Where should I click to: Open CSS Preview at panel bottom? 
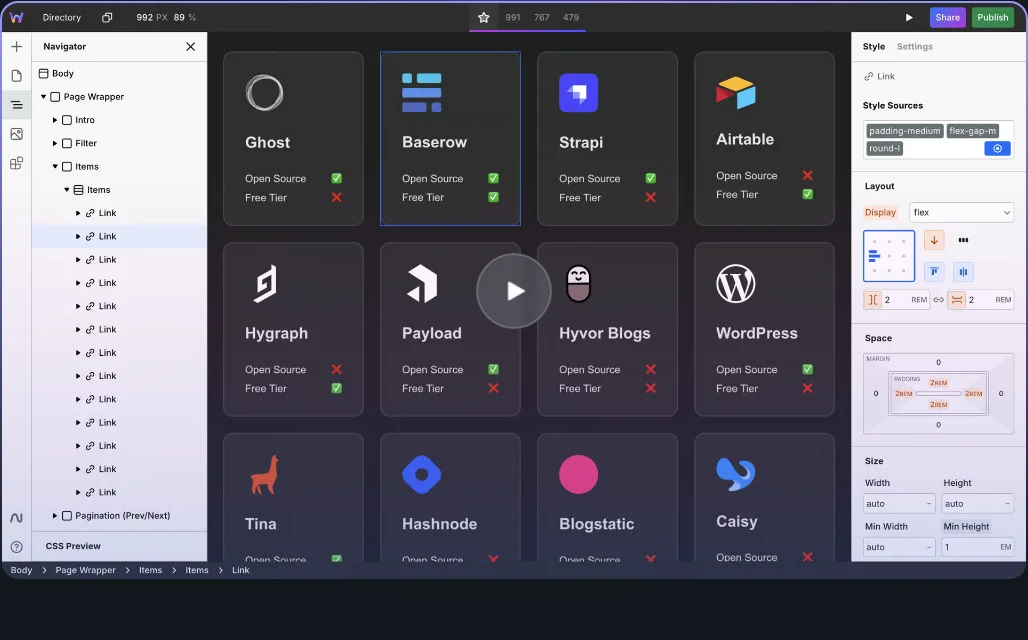[73, 546]
